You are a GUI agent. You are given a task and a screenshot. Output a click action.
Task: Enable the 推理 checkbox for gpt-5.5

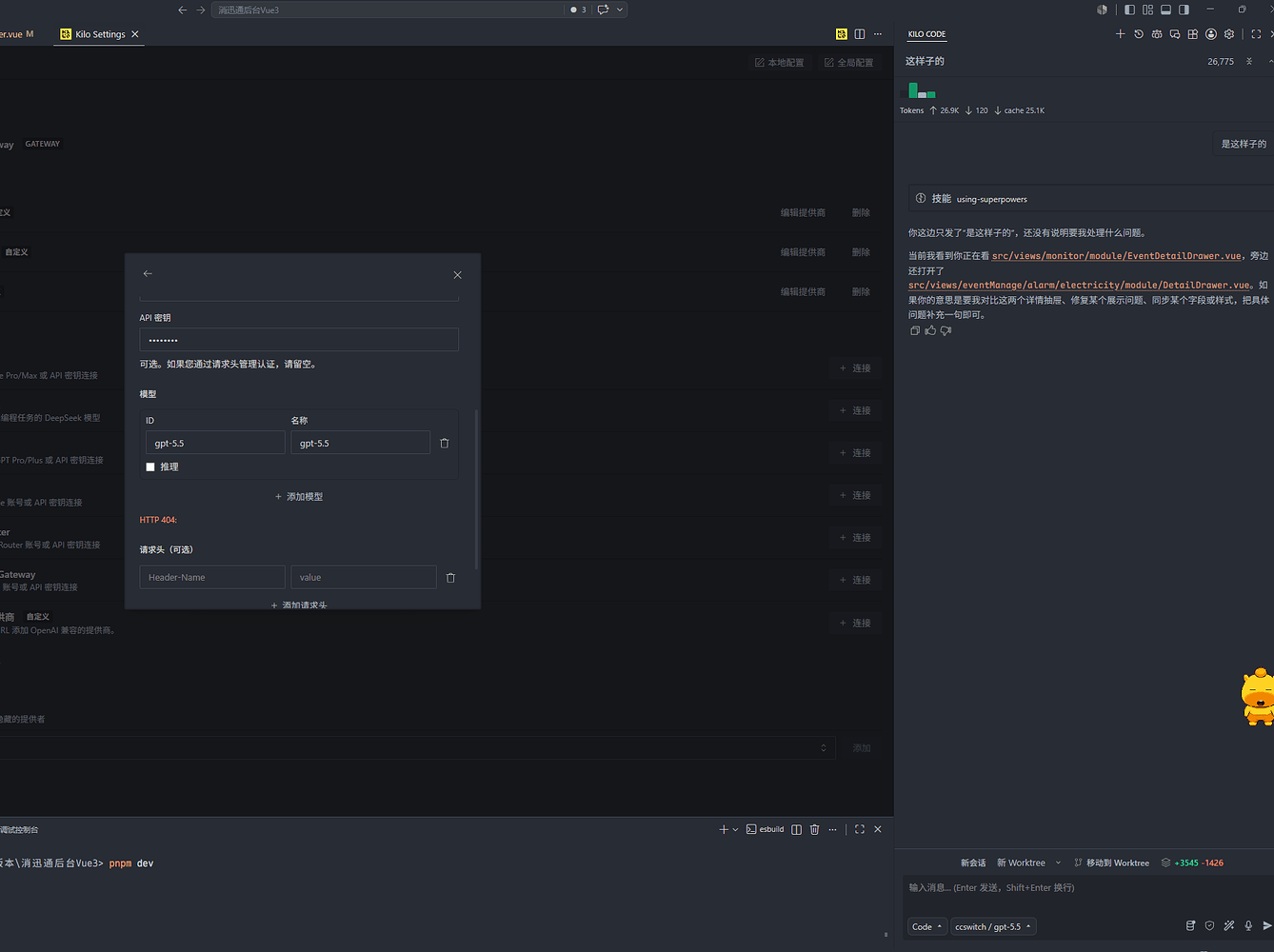click(x=150, y=466)
